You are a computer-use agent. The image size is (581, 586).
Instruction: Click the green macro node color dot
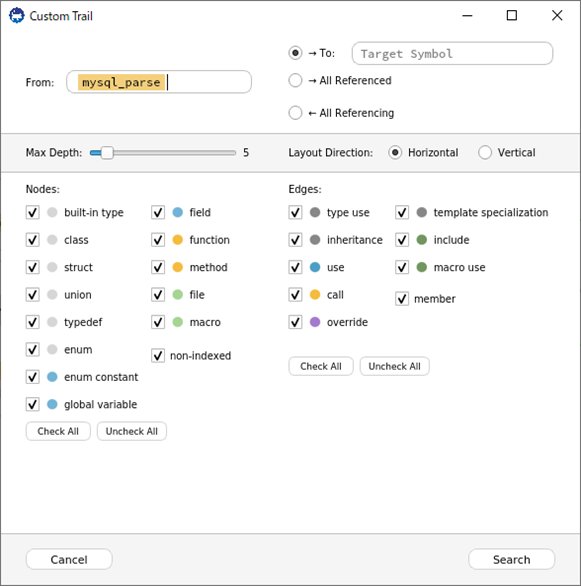[177, 322]
